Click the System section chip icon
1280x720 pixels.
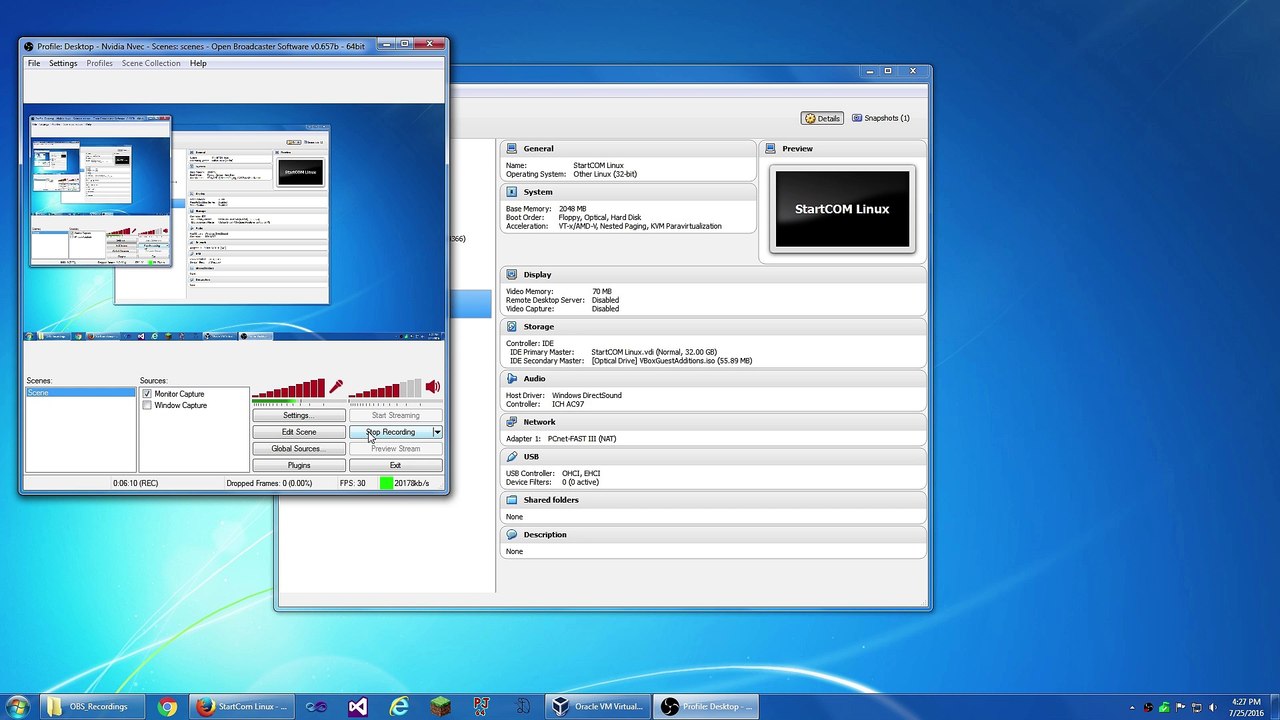pos(512,192)
